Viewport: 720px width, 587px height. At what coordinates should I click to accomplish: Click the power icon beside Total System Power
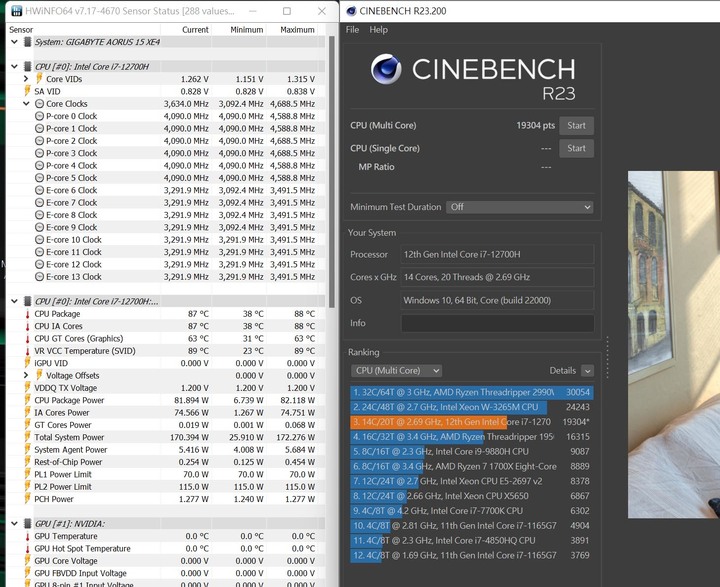(27, 437)
